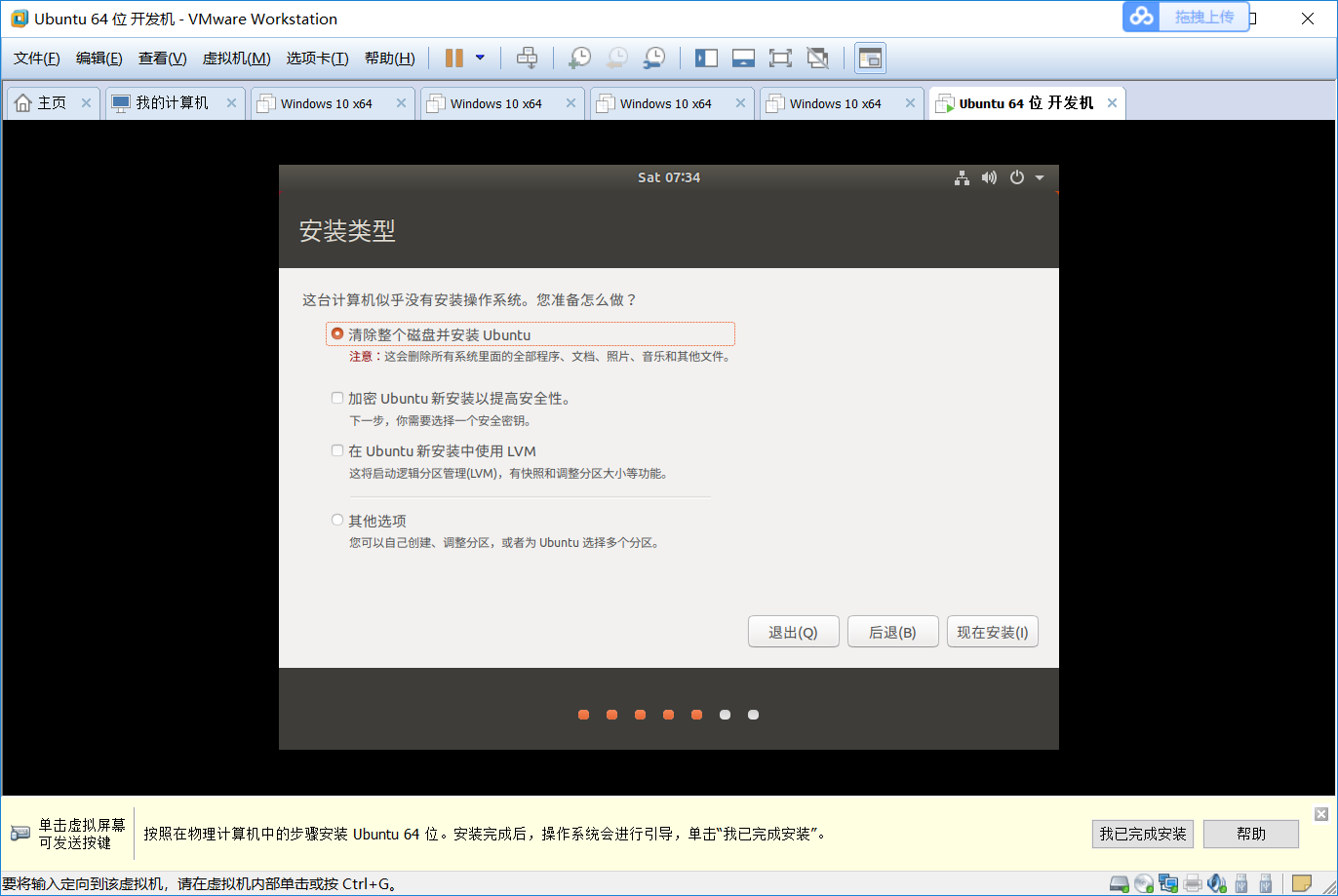This screenshot has height=896, width=1338.
Task: Check 在 Ubuntu 新安装中使用 LVM
Action: [x=337, y=450]
